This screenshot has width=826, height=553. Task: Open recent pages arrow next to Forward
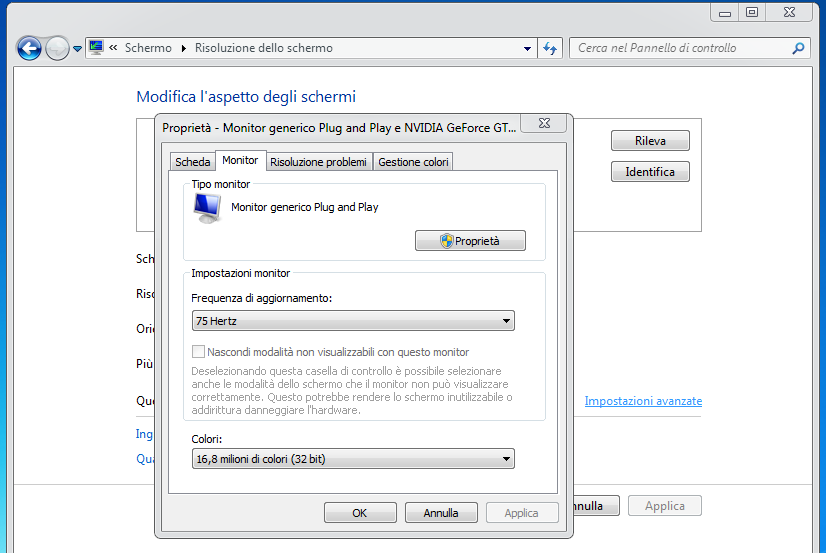pyautogui.click(x=77, y=49)
